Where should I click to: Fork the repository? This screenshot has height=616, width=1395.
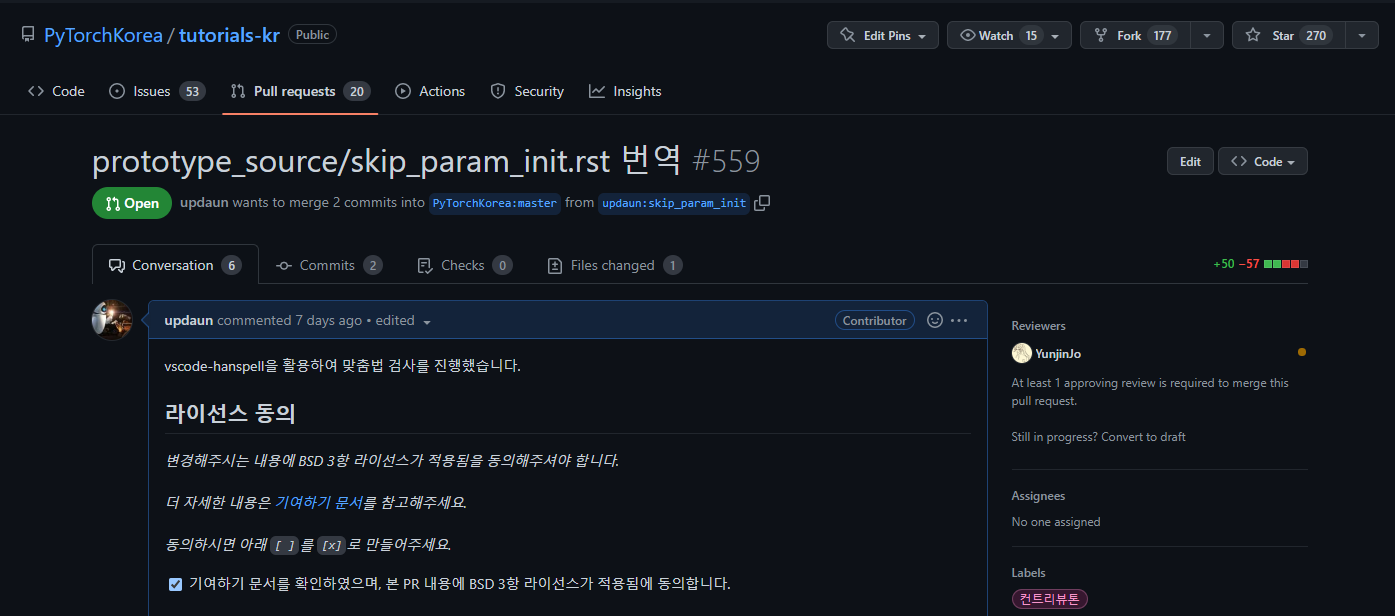click(1135, 35)
